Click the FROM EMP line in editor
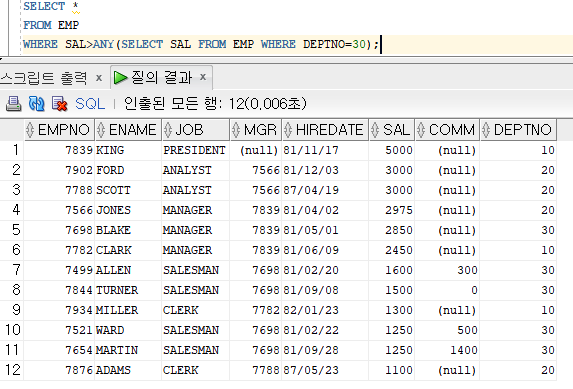 [51, 25]
